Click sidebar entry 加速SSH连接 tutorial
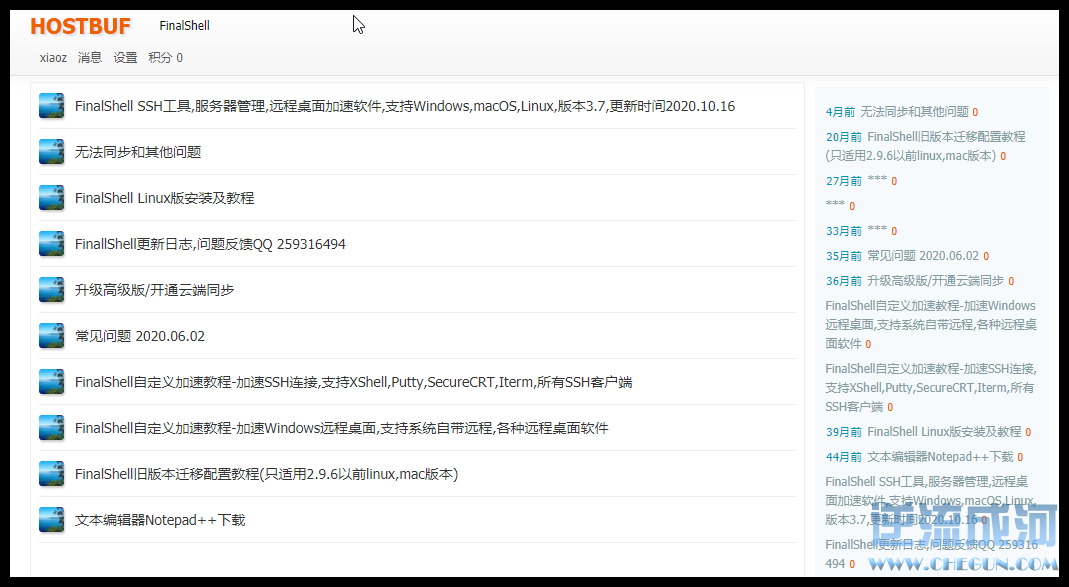This screenshot has width=1069, height=587. pyautogui.click(x=931, y=387)
